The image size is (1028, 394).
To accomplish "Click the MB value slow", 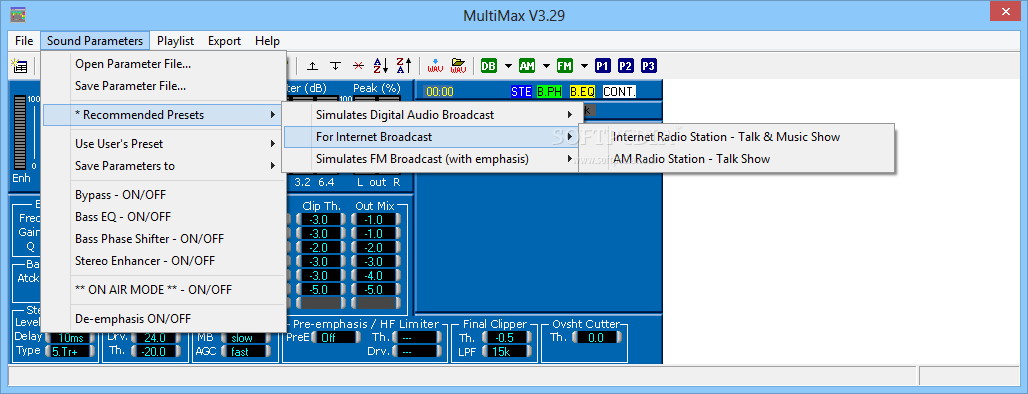I will [x=245, y=338].
